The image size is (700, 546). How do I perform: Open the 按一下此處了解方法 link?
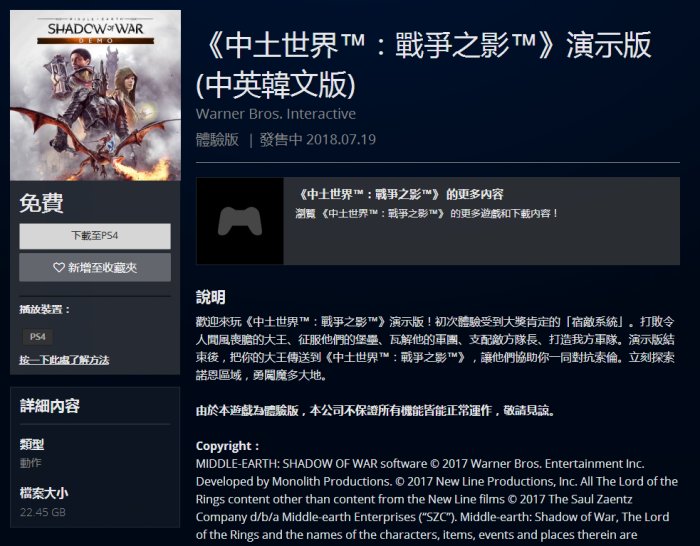[64, 360]
